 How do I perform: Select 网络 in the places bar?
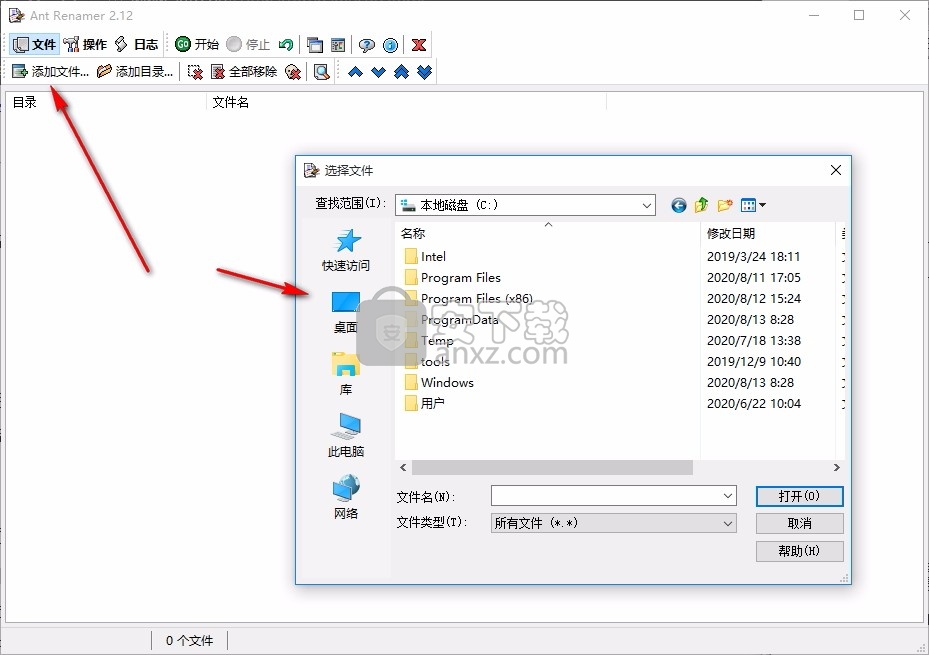(x=346, y=497)
